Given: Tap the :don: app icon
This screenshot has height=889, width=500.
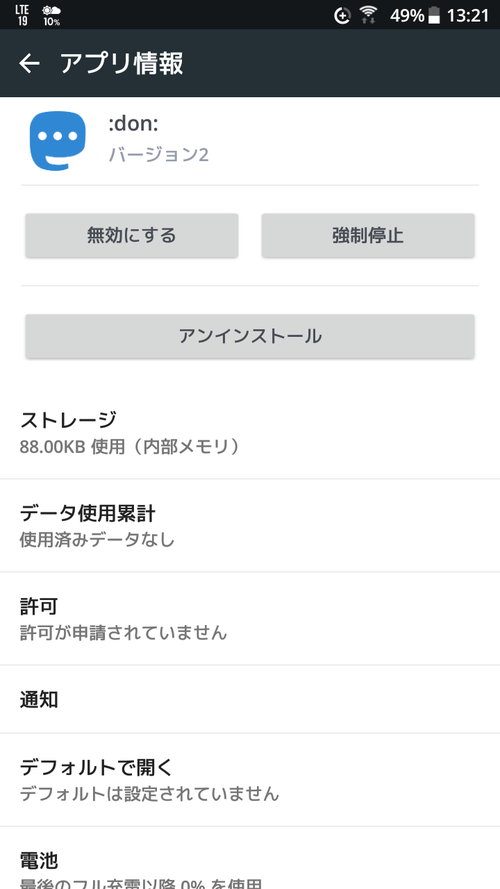Looking at the screenshot, I should 57,141.
